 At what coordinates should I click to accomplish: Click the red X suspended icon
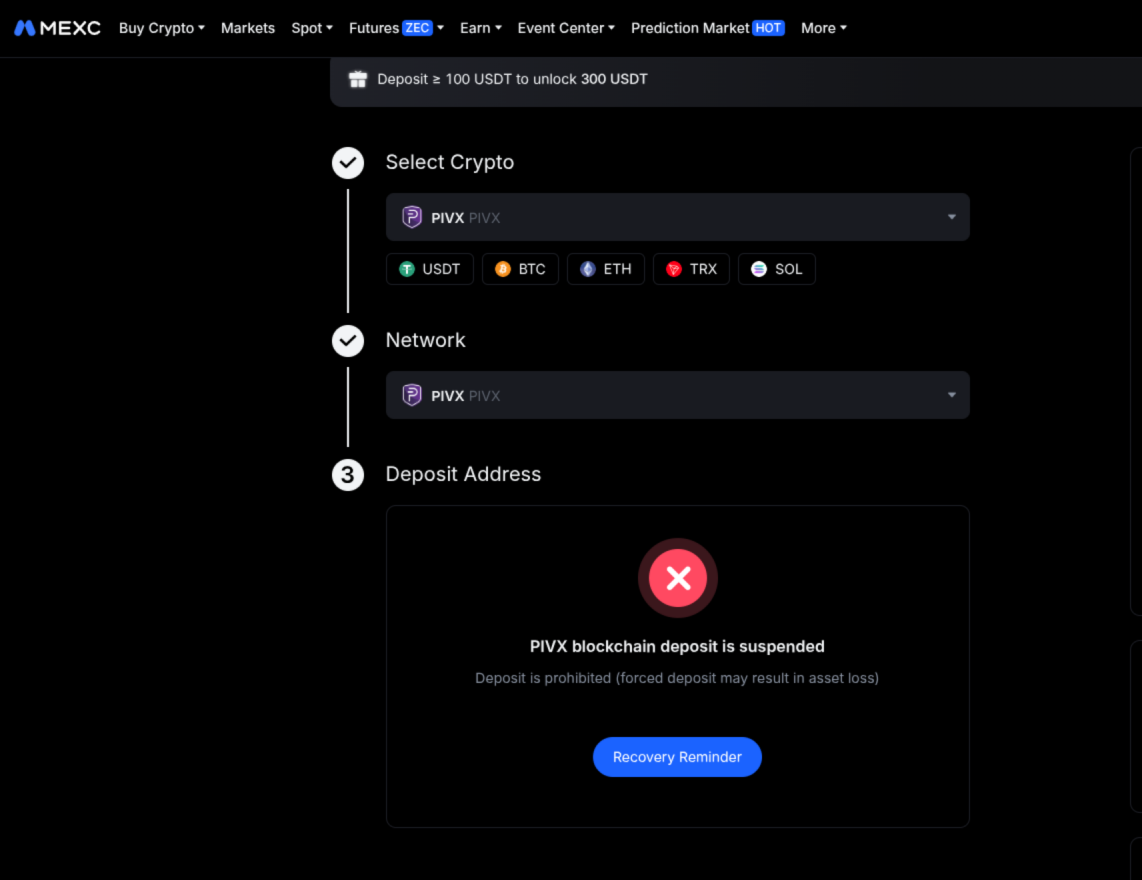click(678, 578)
